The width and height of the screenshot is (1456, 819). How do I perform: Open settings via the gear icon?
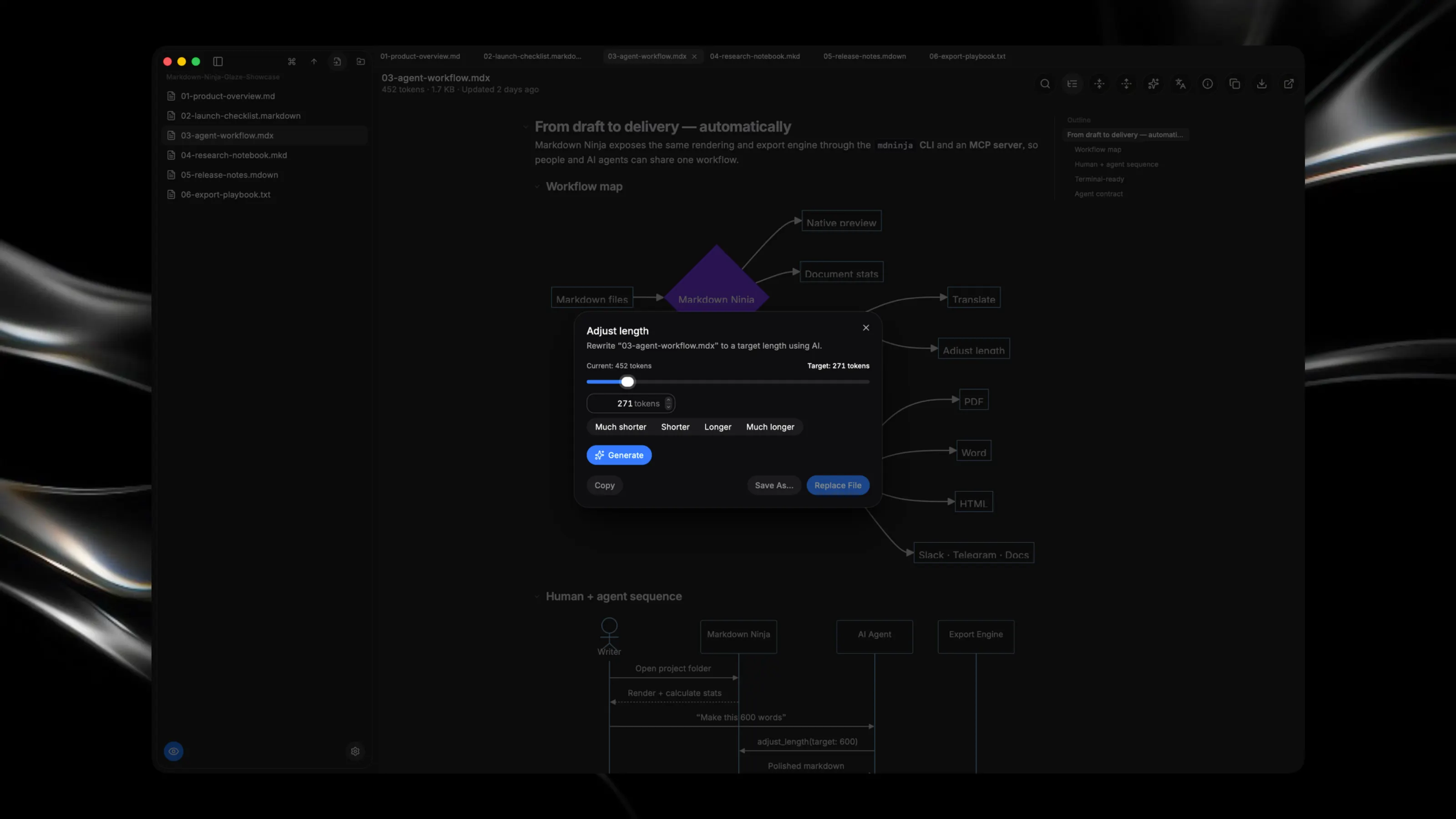(355, 751)
